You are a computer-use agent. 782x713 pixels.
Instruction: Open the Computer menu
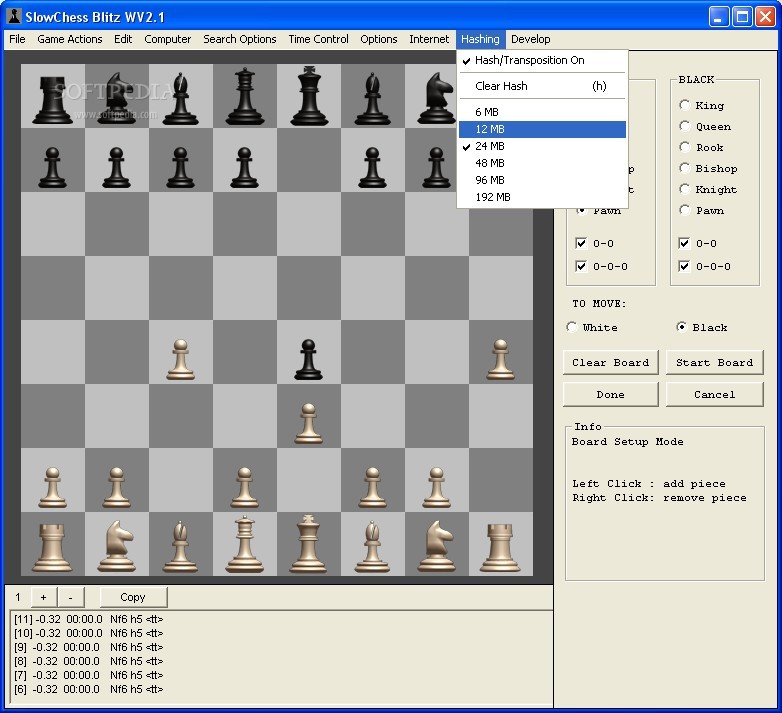[168, 39]
